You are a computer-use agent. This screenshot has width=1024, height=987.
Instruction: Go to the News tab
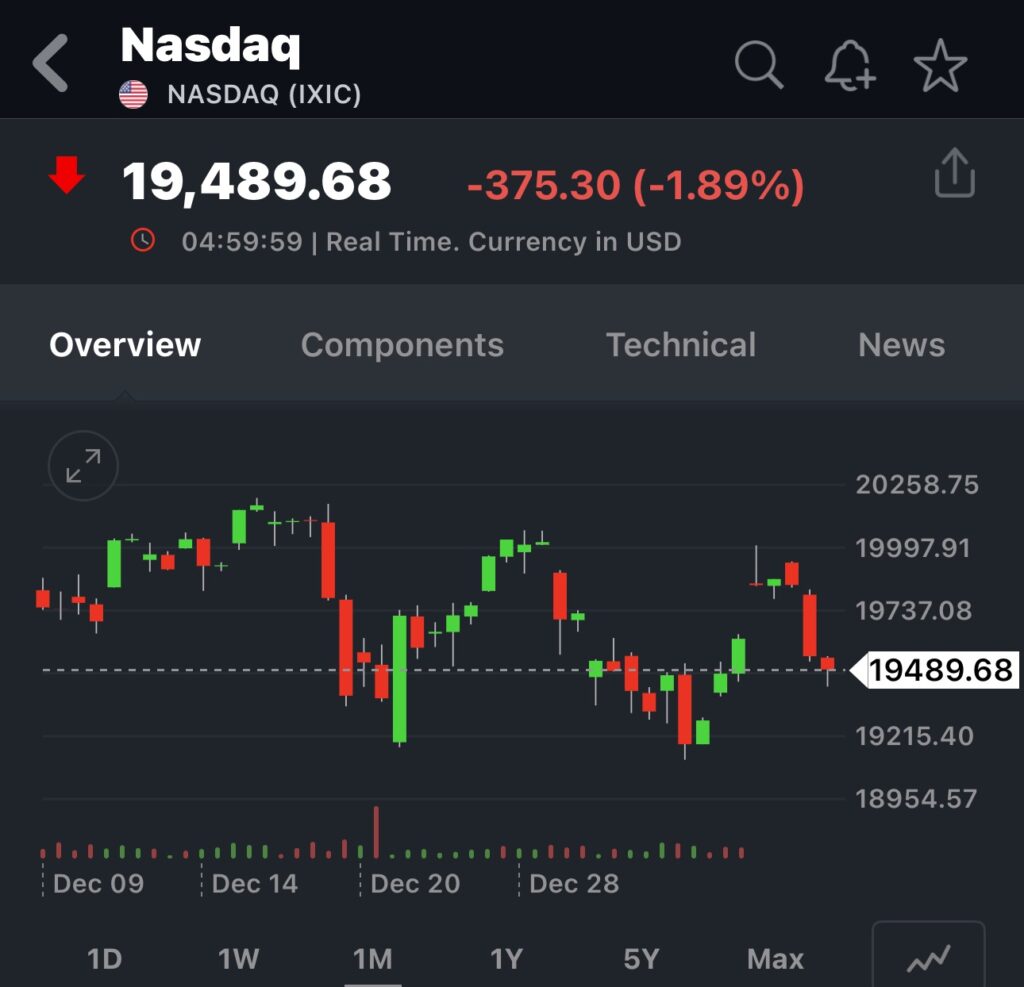pyautogui.click(x=901, y=345)
